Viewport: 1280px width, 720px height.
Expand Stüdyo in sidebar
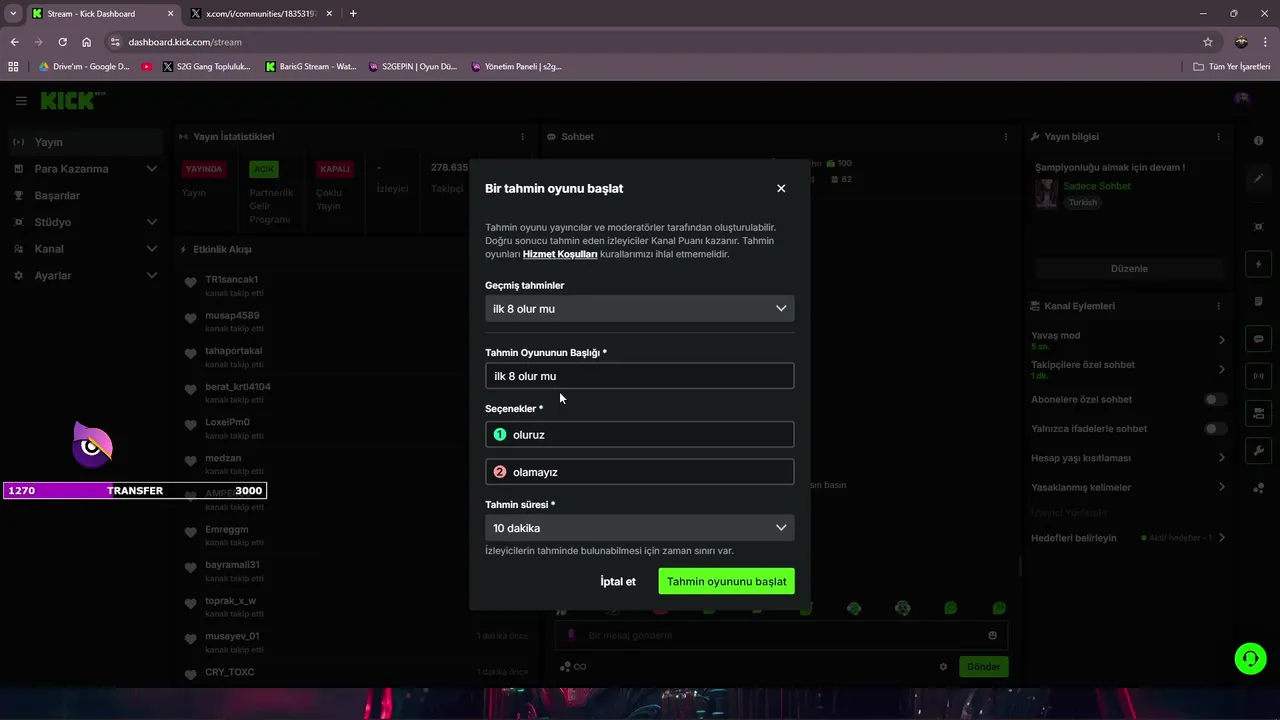(152, 222)
